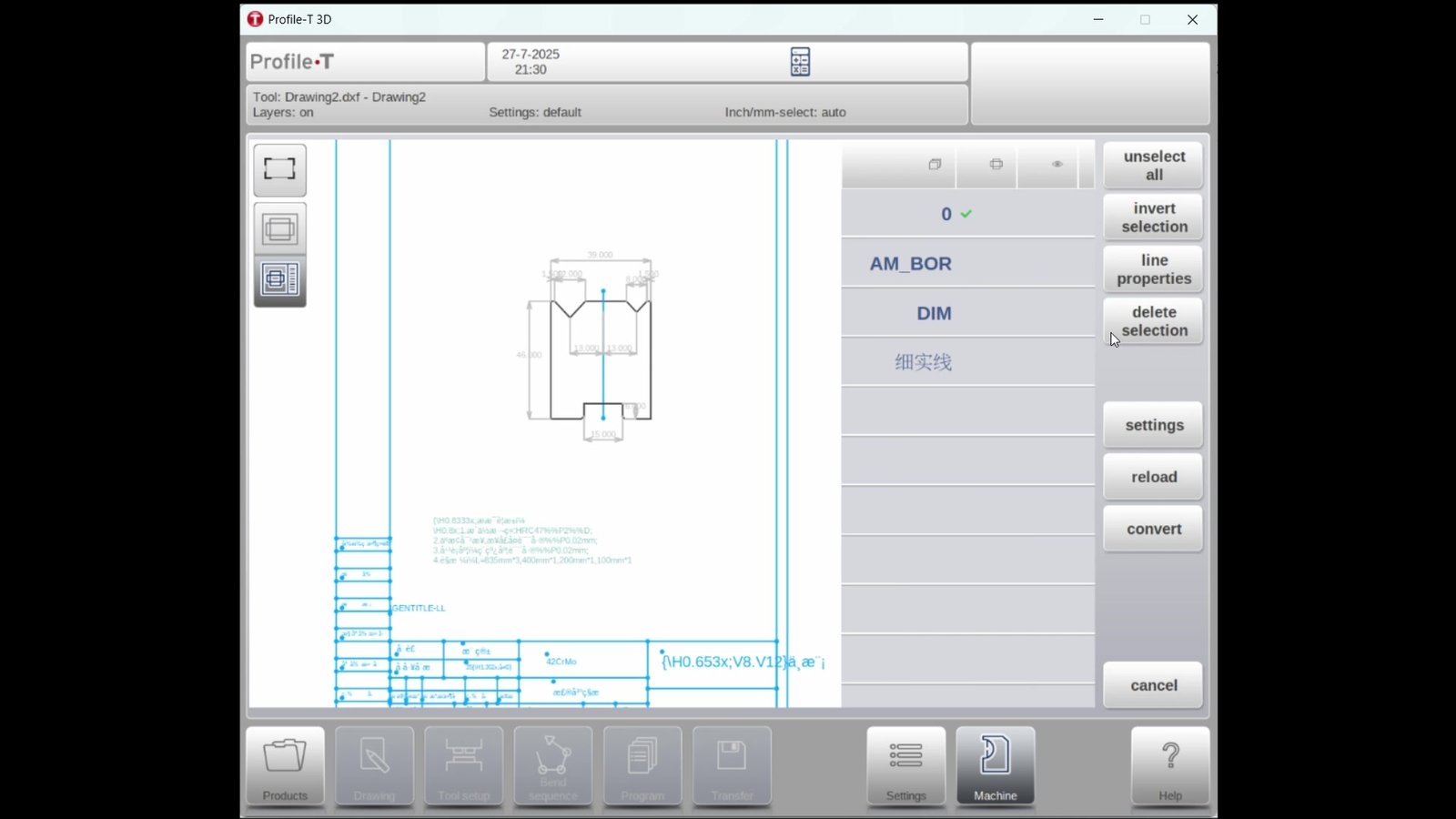Click the Profile-T 3D title bar icon
The image size is (1456, 819).
click(255, 19)
